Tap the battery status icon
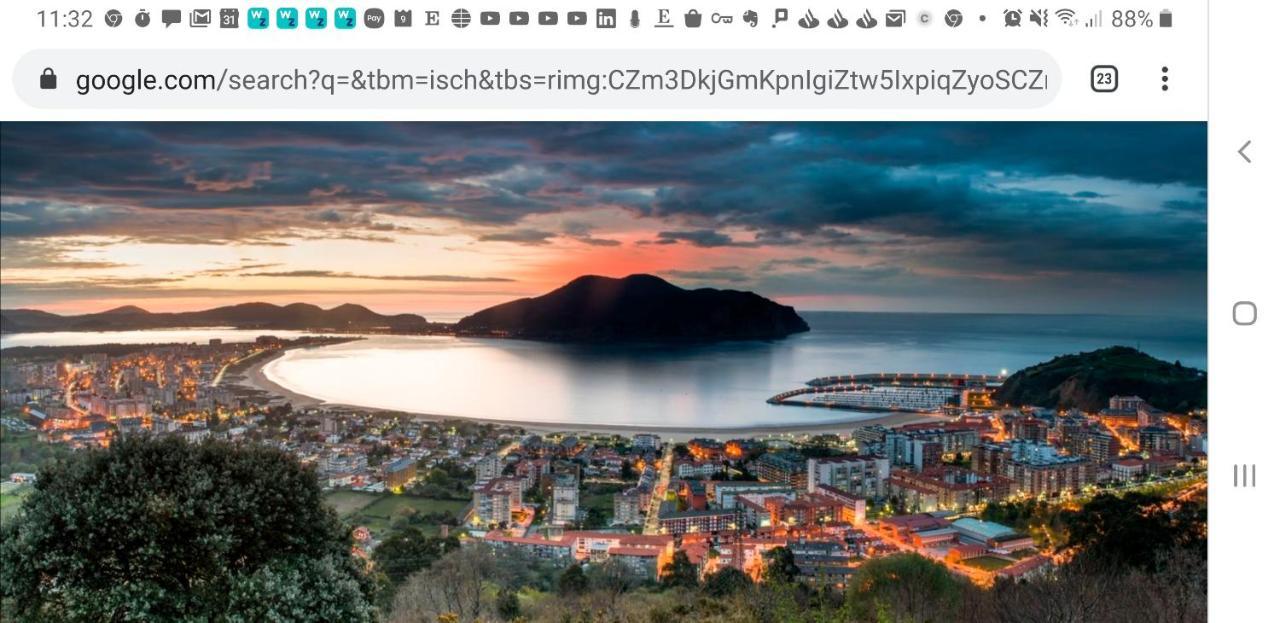The width and height of the screenshot is (1280, 623). 1165,19
